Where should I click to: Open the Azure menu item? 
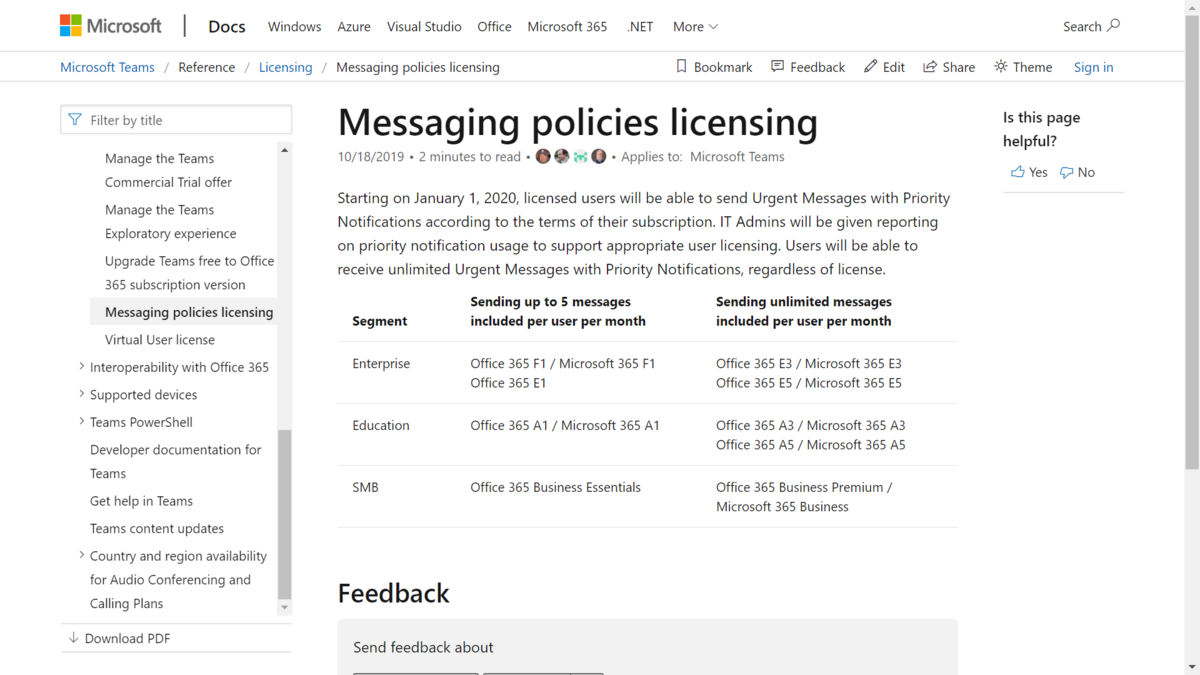(x=354, y=27)
